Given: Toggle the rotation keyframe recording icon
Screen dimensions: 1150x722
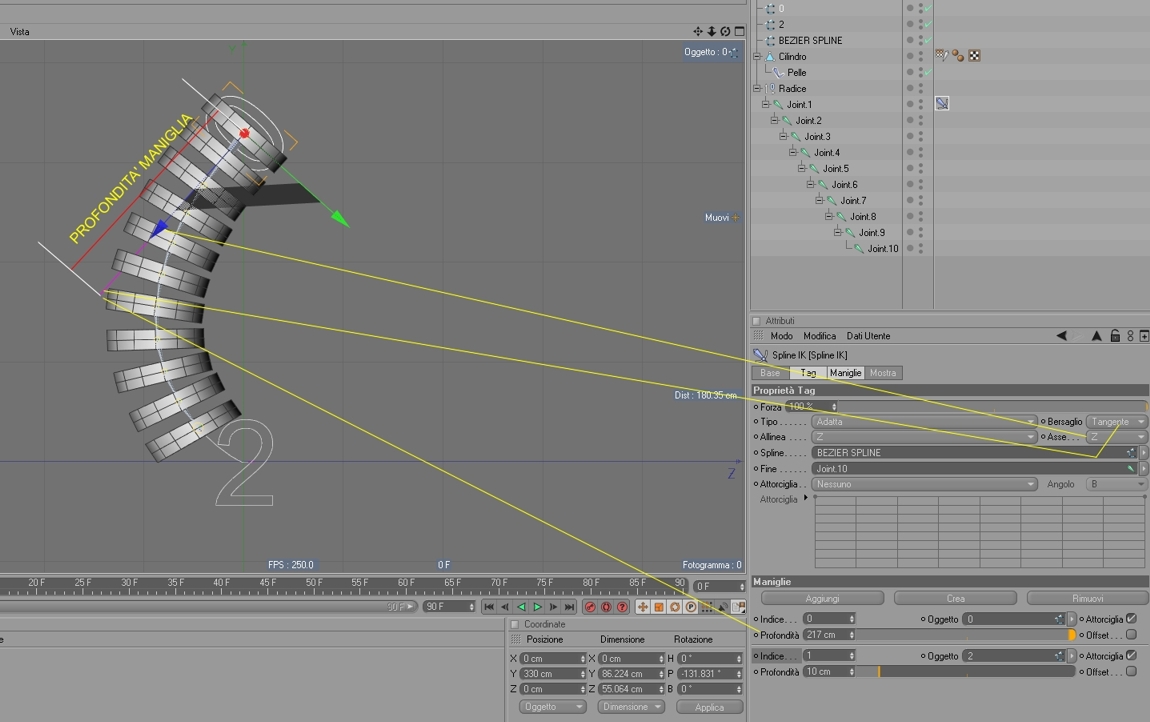Looking at the screenshot, I should [x=675, y=607].
